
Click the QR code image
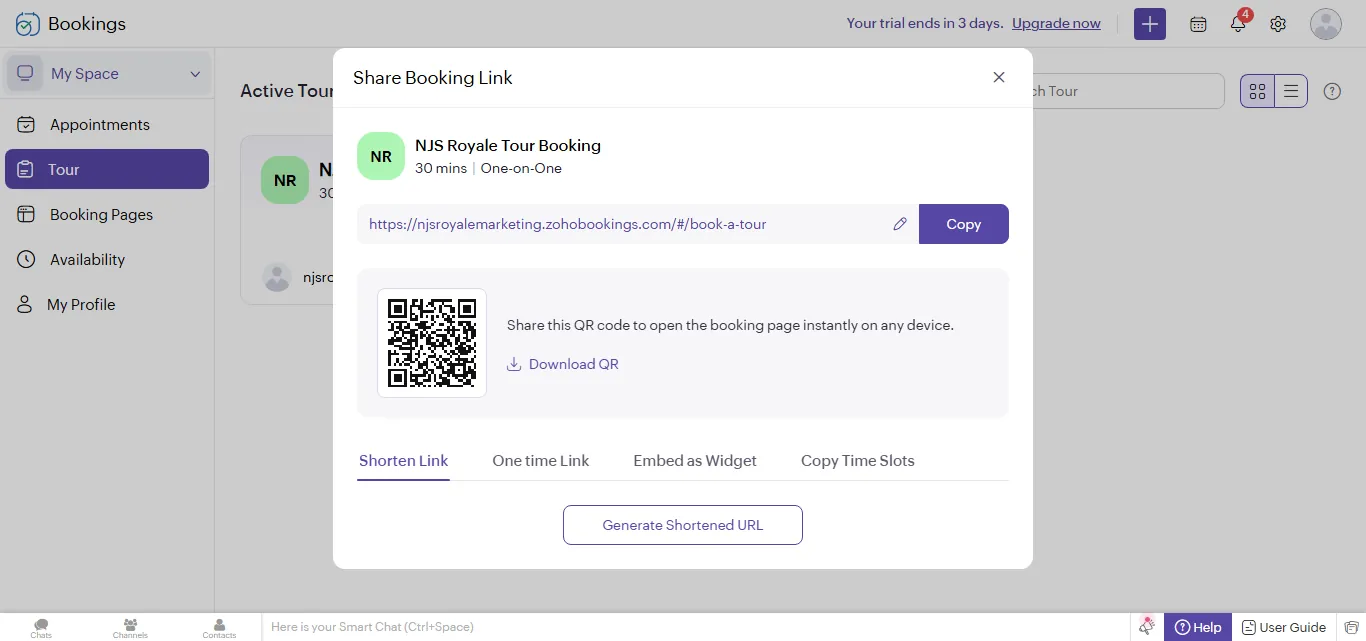click(x=432, y=343)
